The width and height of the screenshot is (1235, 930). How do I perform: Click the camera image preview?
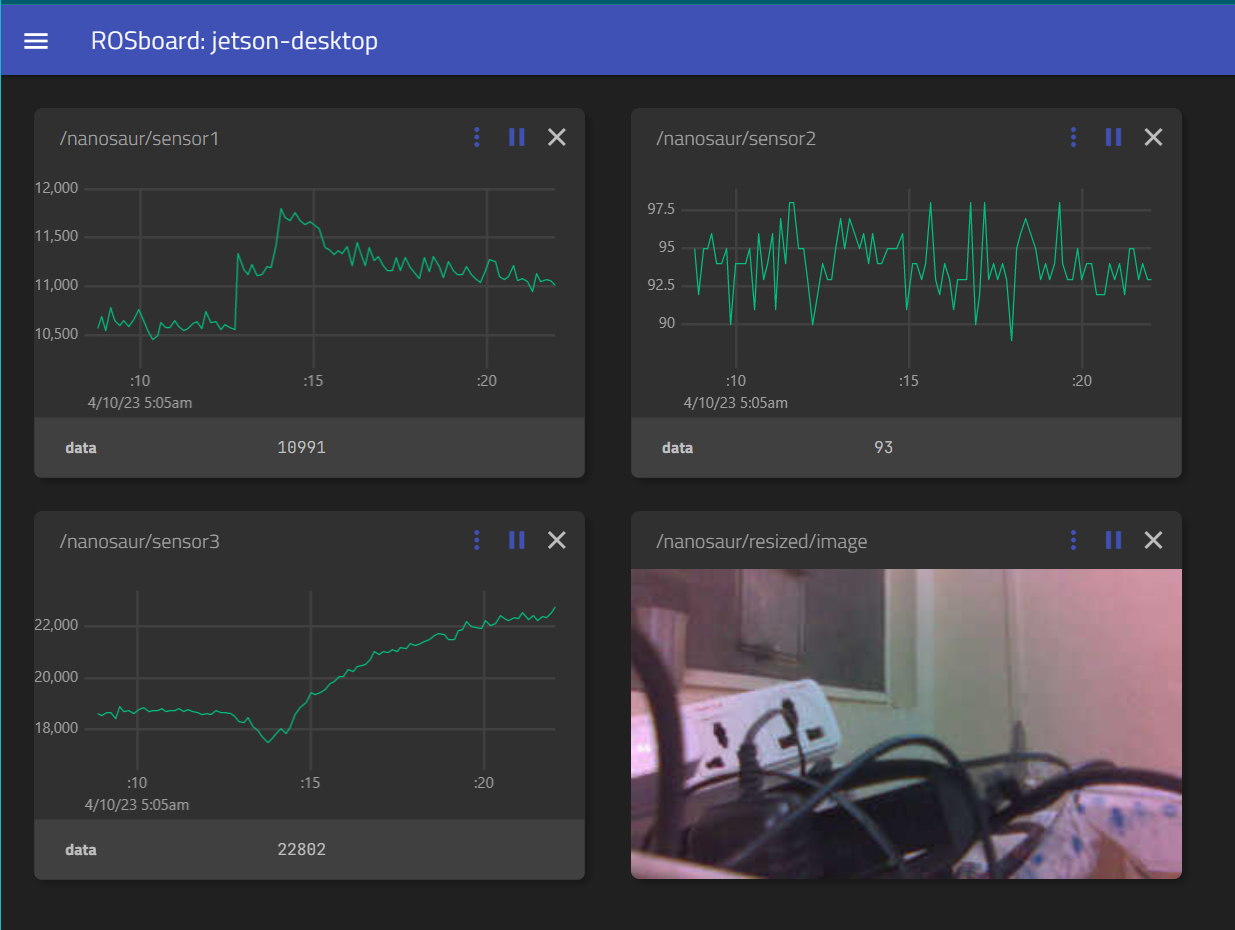click(x=906, y=723)
